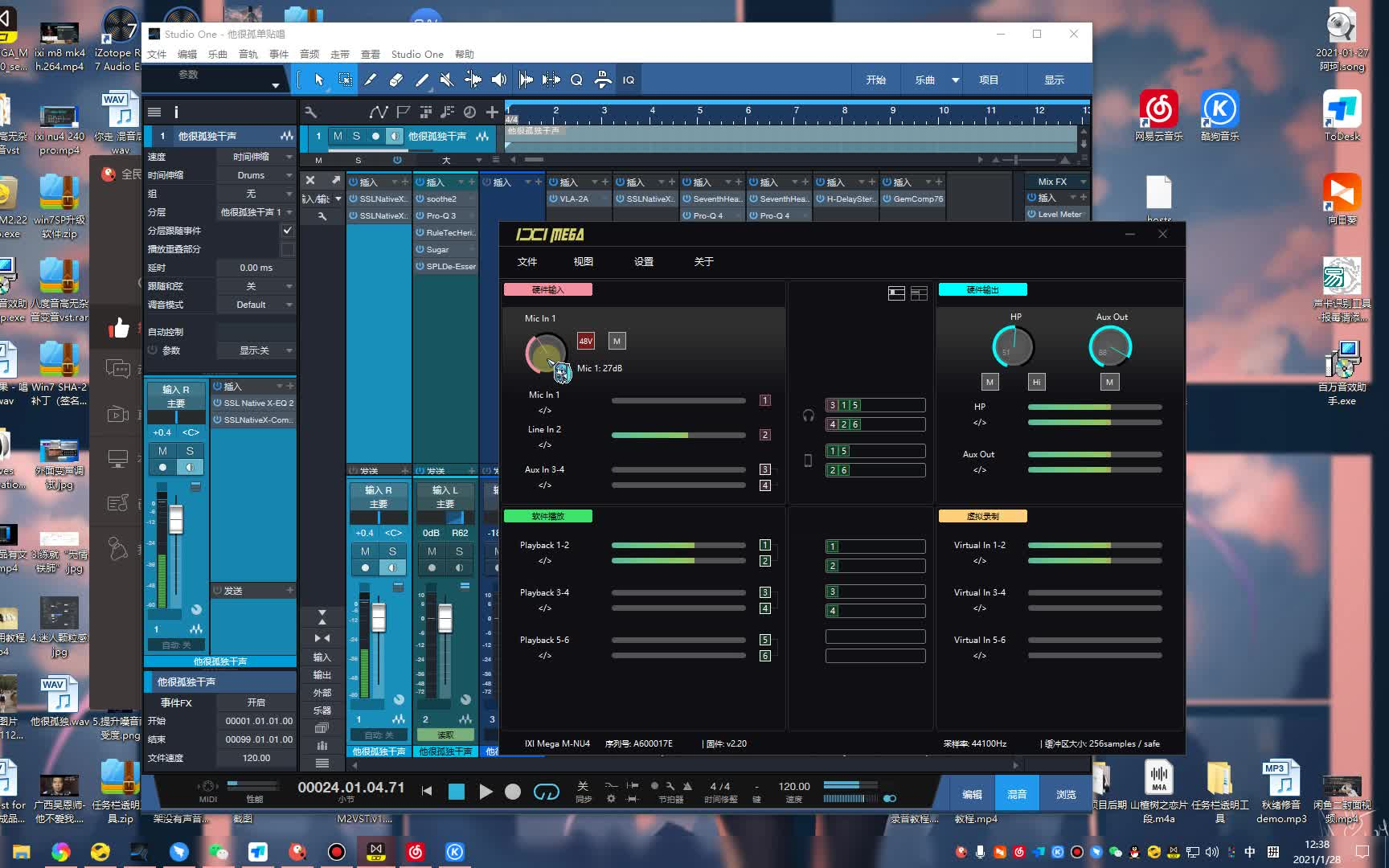Toggle the IQ button in toolbar
1389x868 pixels.
(x=629, y=80)
